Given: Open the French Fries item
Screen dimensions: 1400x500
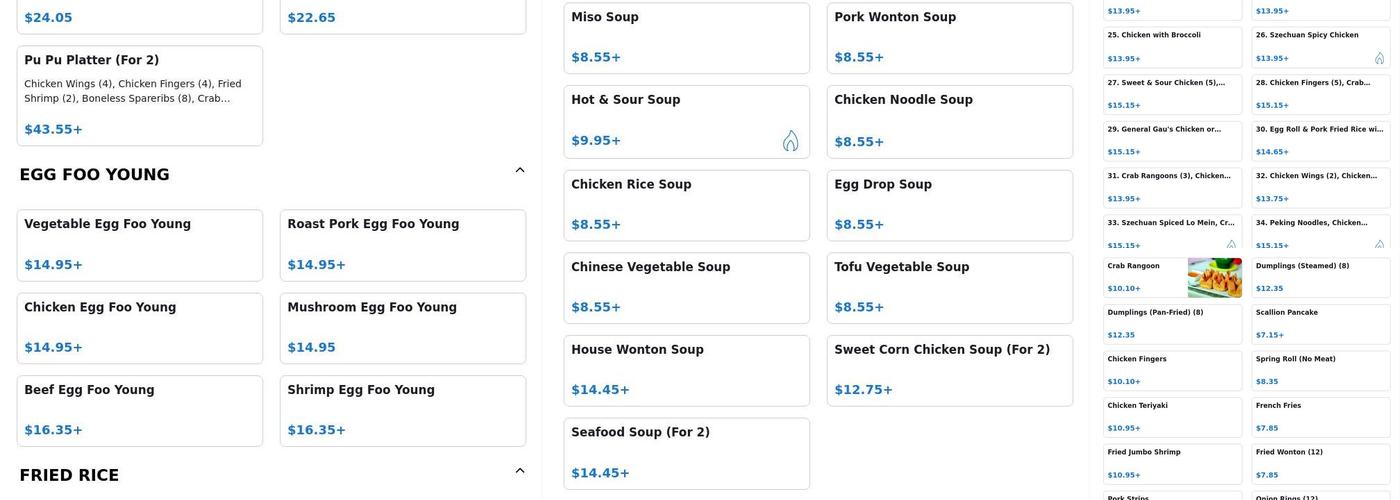Looking at the screenshot, I should (x=1320, y=417).
